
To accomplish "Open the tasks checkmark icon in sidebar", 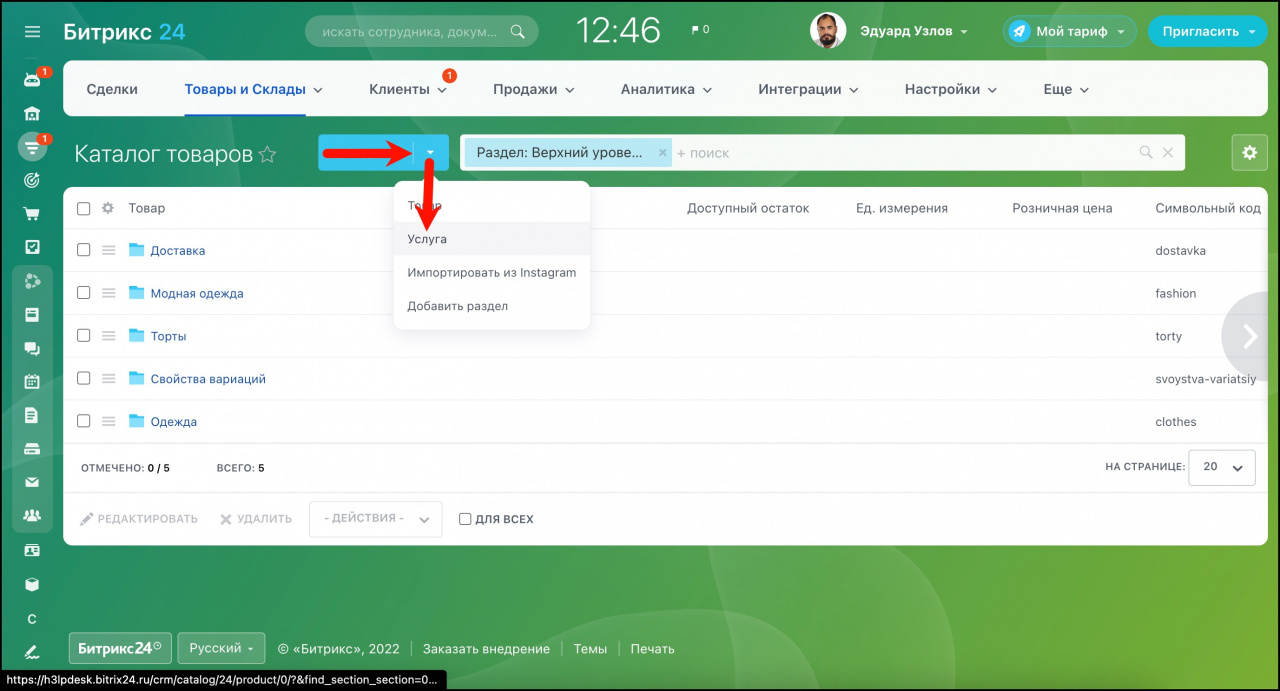I will click(32, 247).
